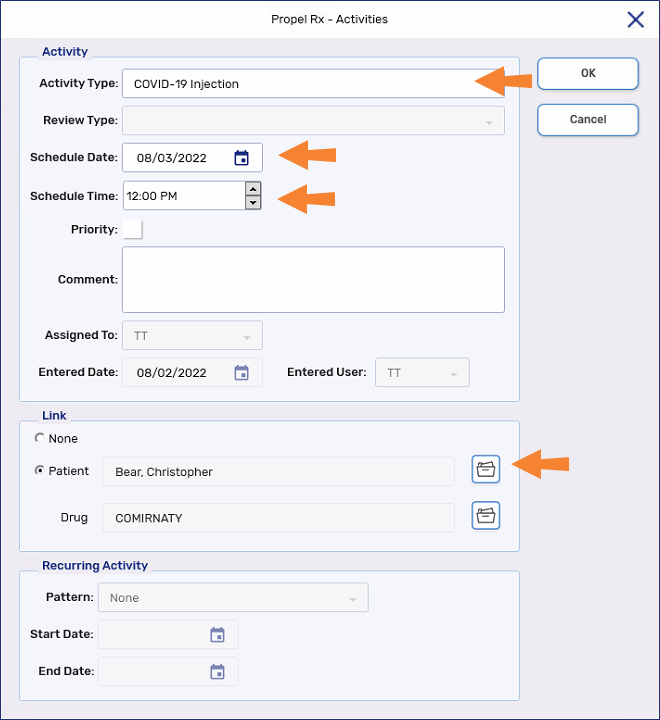Click into the Comment text box
Screen dimensions: 660x720
pos(313,280)
